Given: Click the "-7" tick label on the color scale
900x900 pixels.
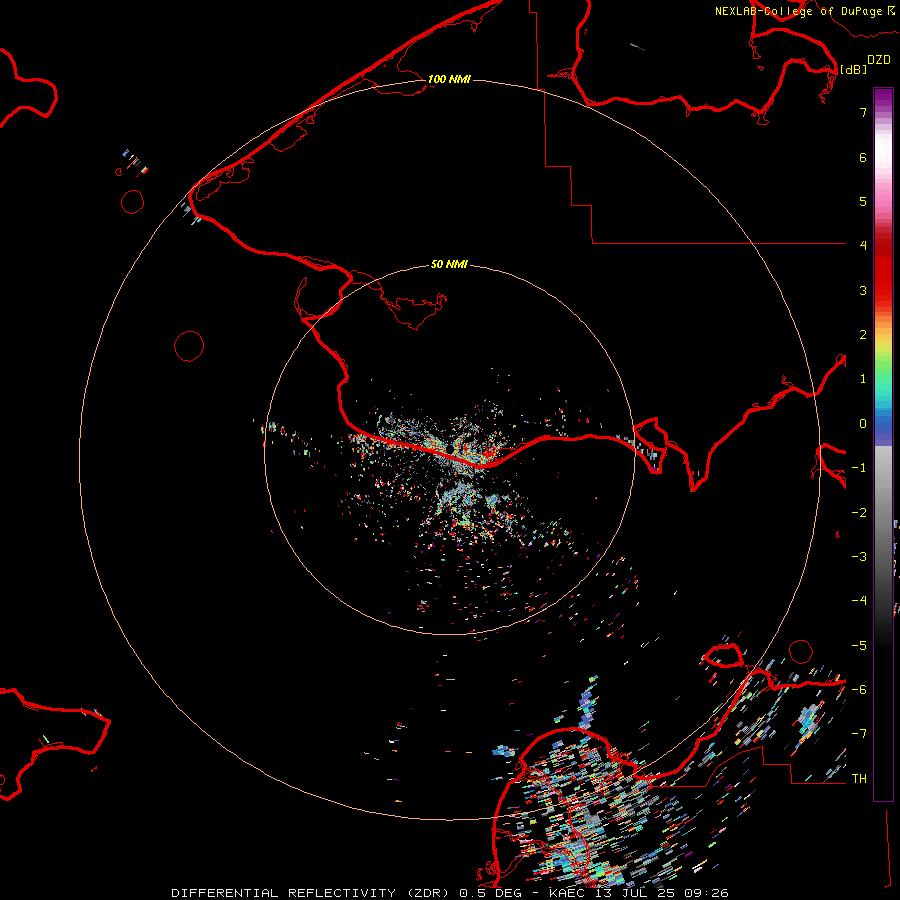Looking at the screenshot, I should pos(859,734).
